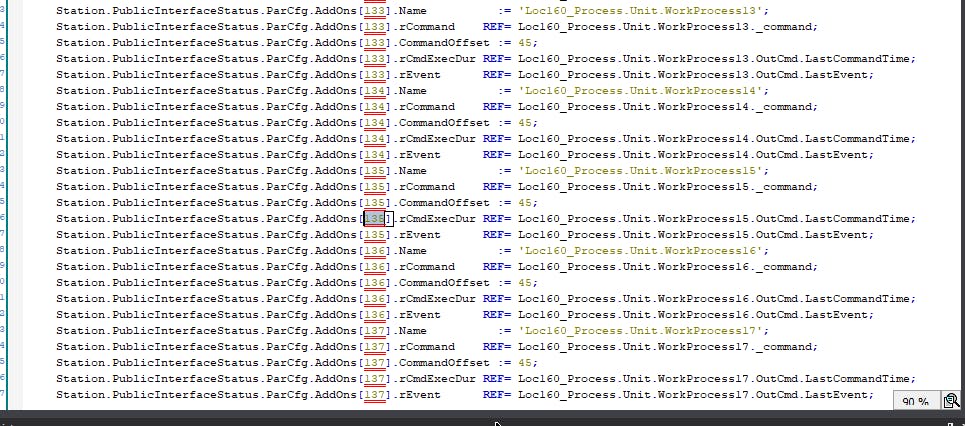This screenshot has height=426, width=965.
Task: Open the 90 % zoom level dropdown
Action: [x=916, y=400]
